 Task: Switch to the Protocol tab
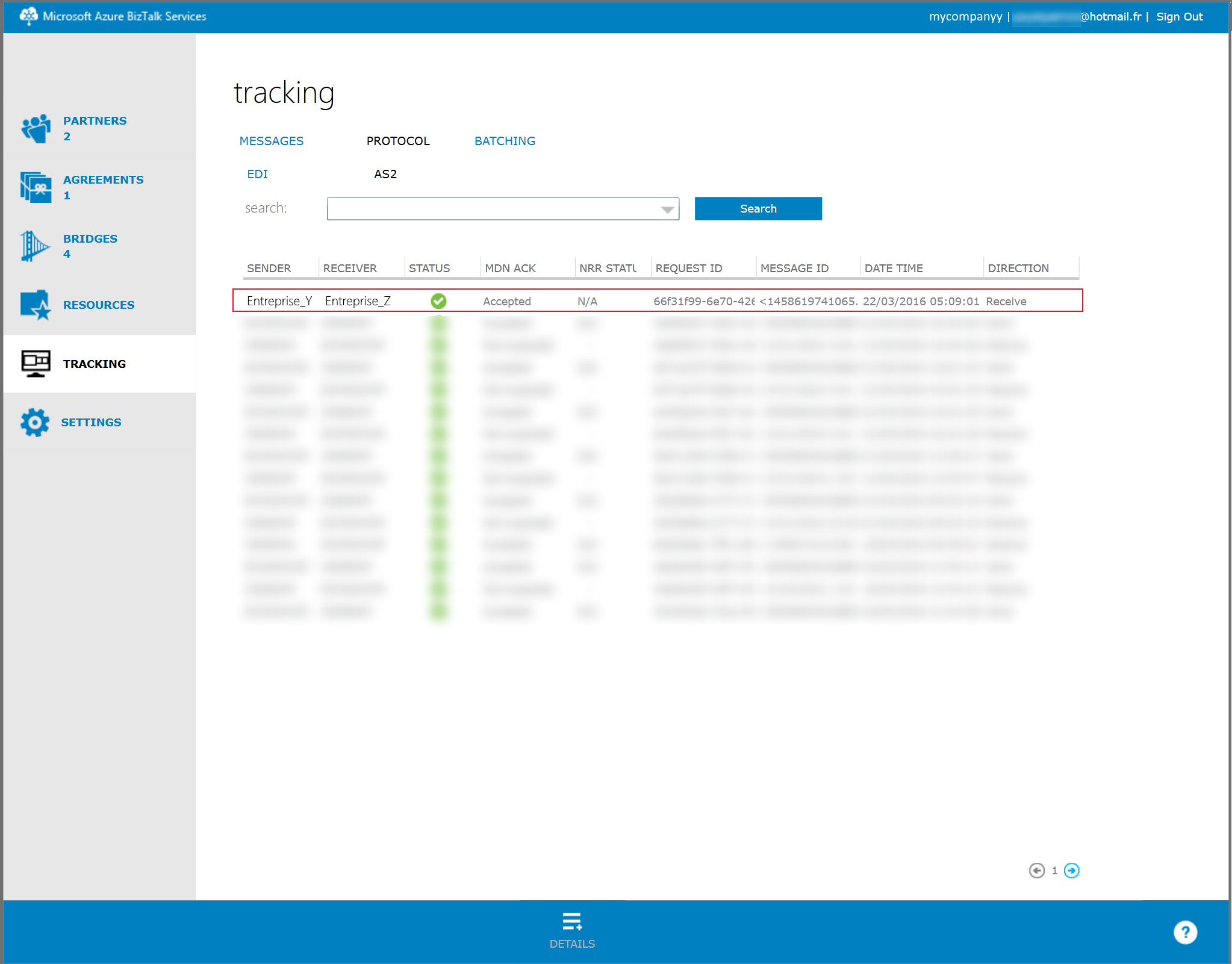pos(398,141)
